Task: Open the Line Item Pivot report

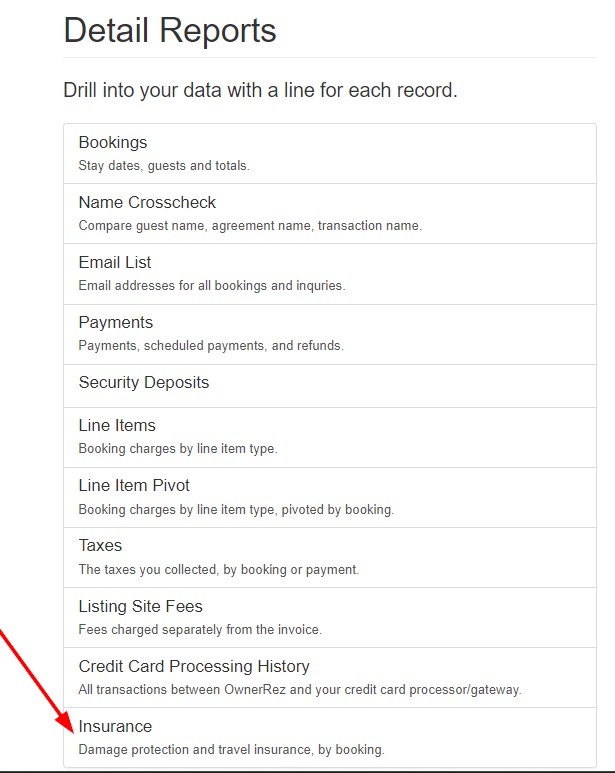Action: 134,486
